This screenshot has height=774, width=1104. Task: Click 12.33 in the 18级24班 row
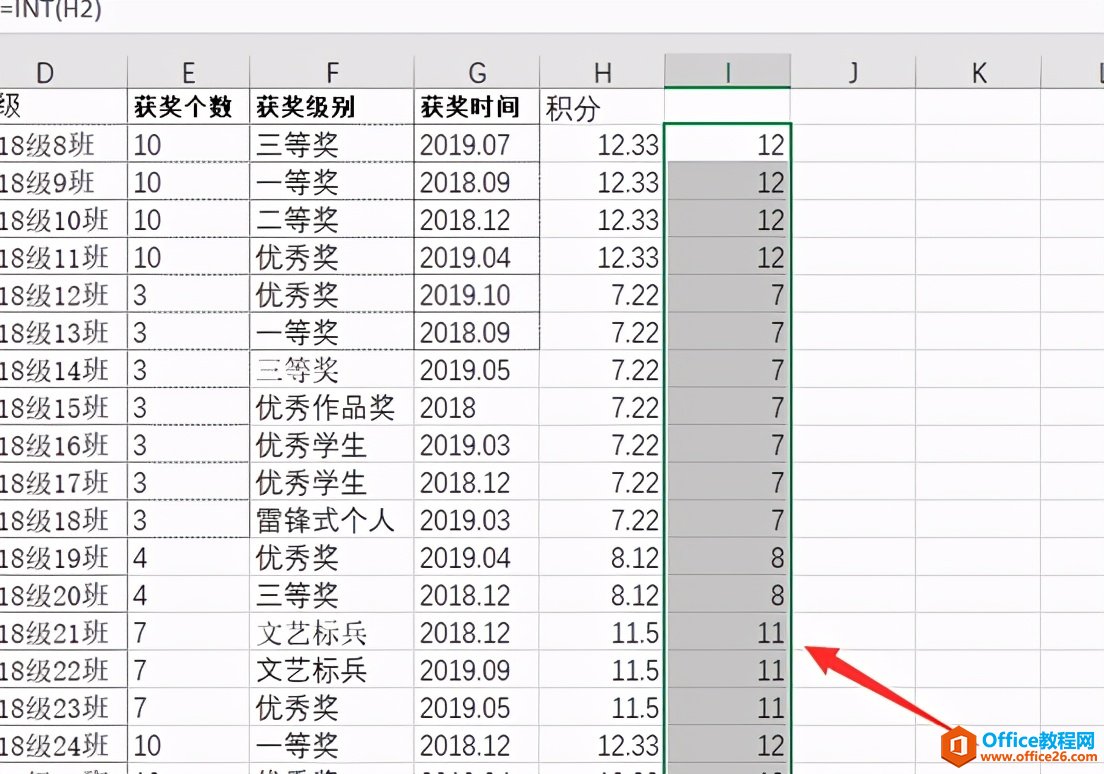click(602, 745)
